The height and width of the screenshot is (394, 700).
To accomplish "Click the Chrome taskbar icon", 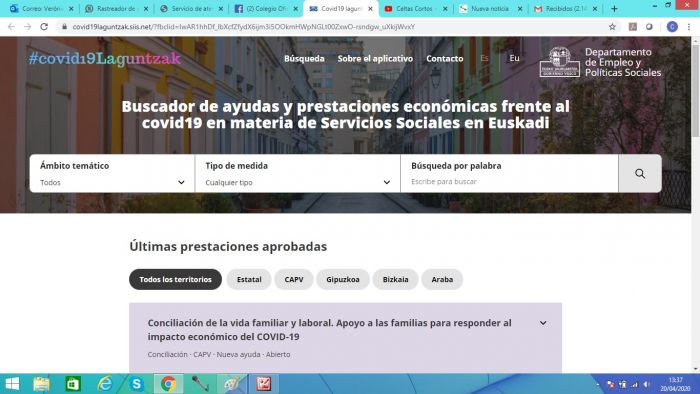I will (168, 384).
